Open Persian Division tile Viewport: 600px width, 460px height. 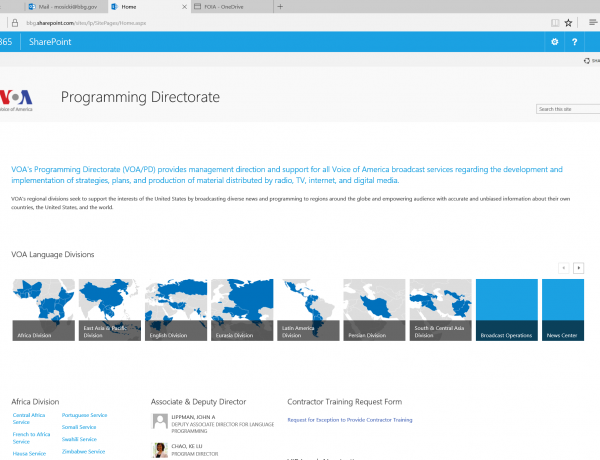coord(375,310)
